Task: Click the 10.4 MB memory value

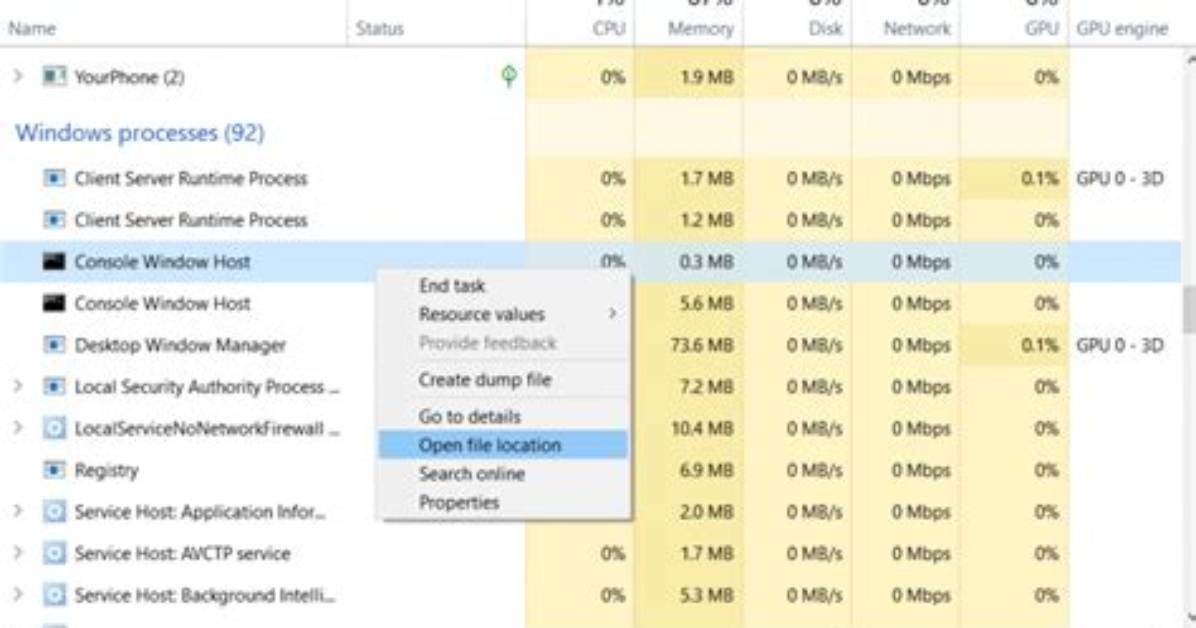Action: coord(702,428)
